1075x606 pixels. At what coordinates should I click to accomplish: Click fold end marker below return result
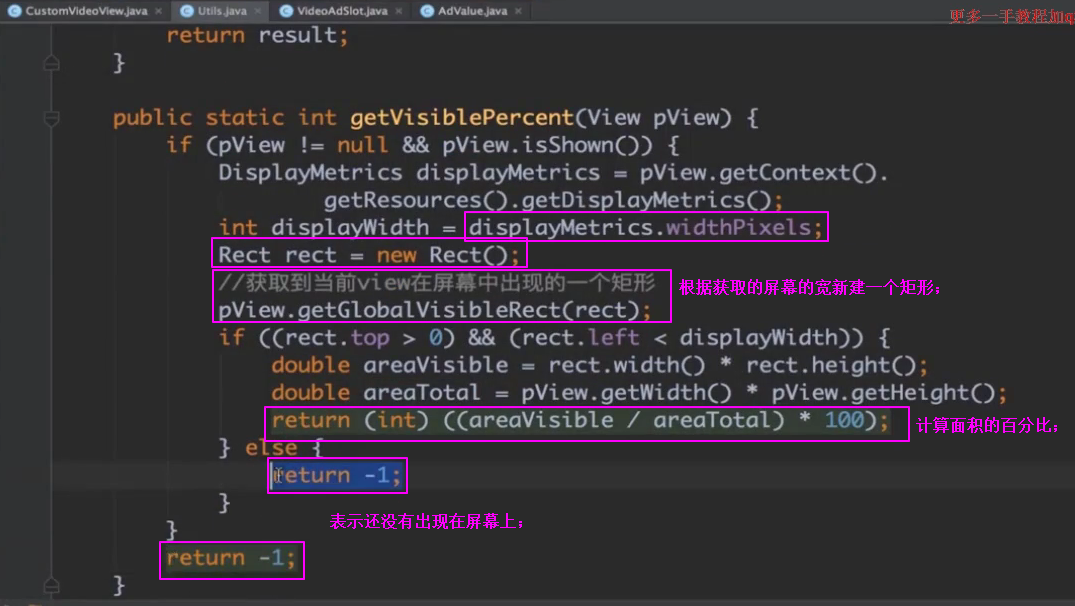[x=51, y=63]
